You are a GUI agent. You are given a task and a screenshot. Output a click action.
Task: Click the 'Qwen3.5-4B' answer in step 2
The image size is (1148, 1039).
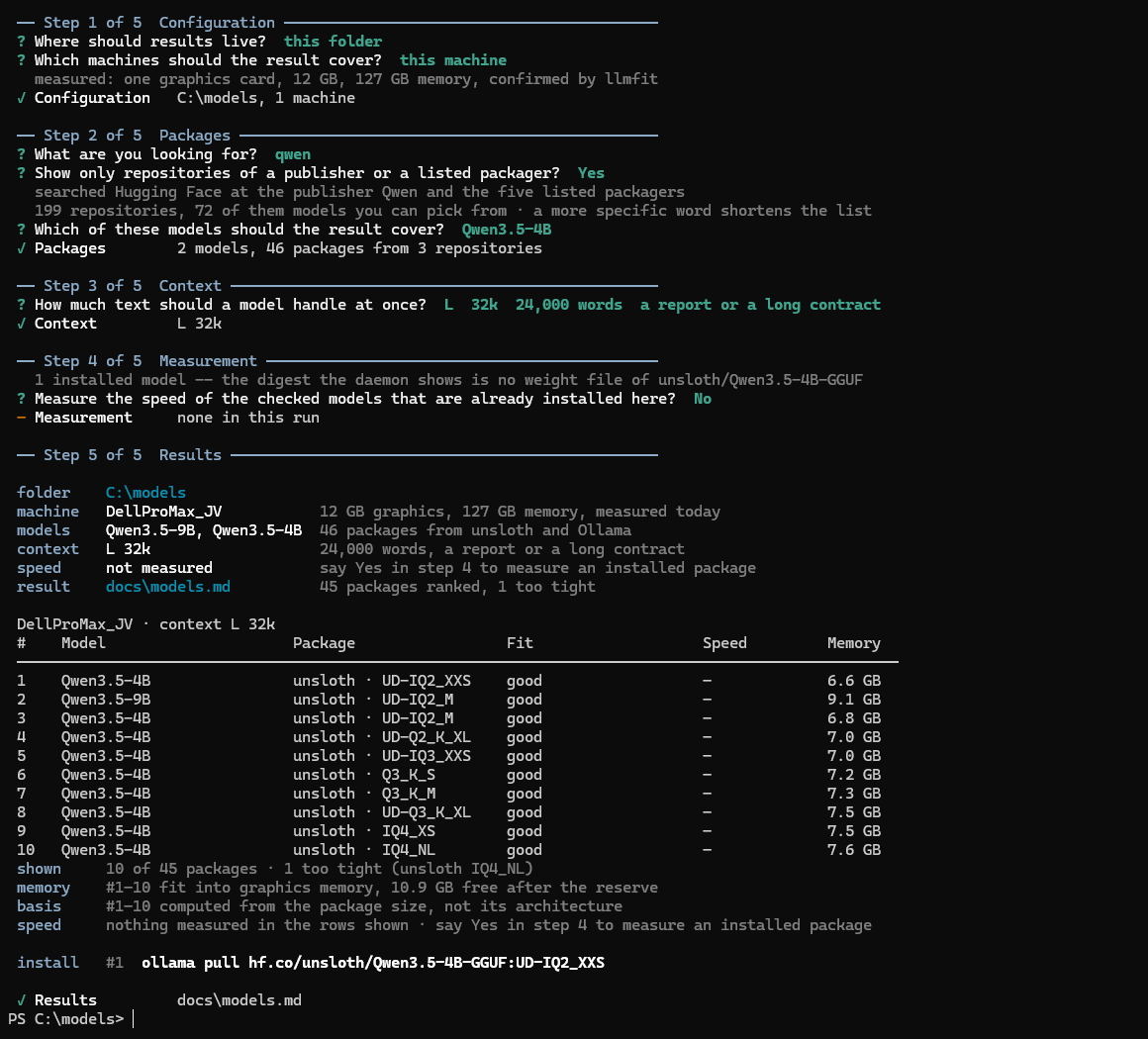pos(506,230)
